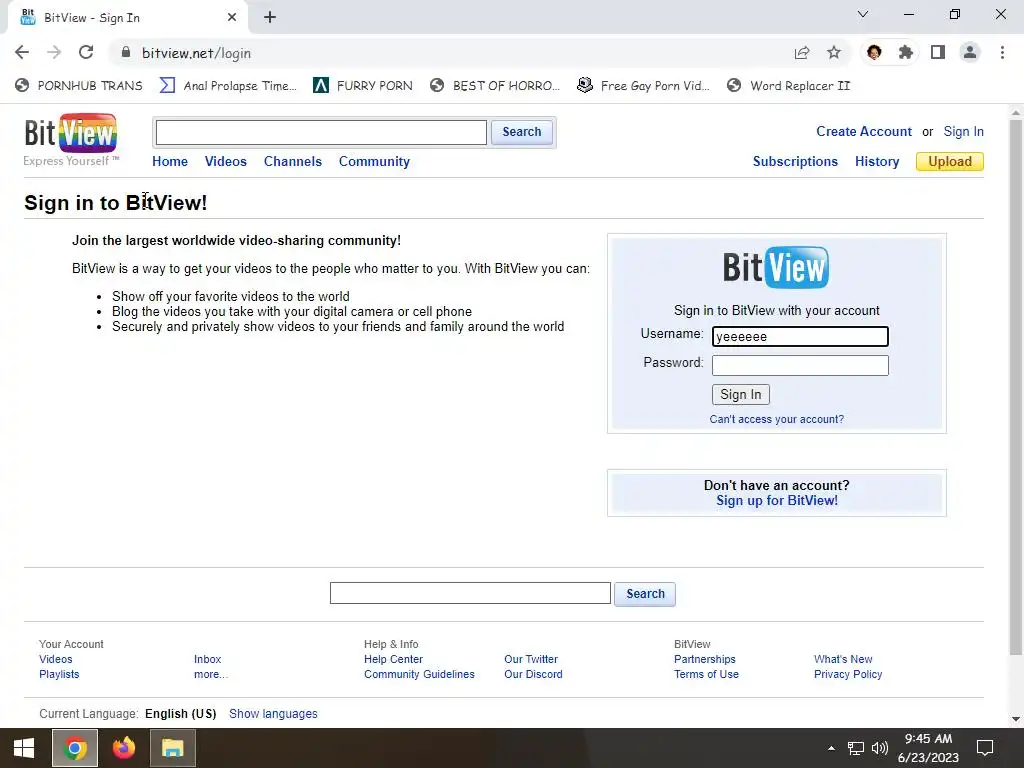Reload the bitview.net login page
Image resolution: width=1024 pixels, height=768 pixels.
point(86,52)
